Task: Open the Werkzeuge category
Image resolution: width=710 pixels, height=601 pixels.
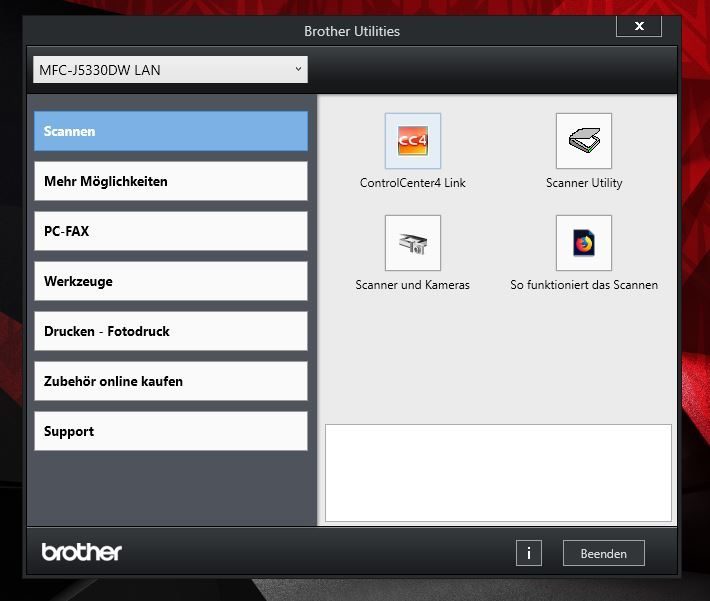Action: (x=171, y=281)
